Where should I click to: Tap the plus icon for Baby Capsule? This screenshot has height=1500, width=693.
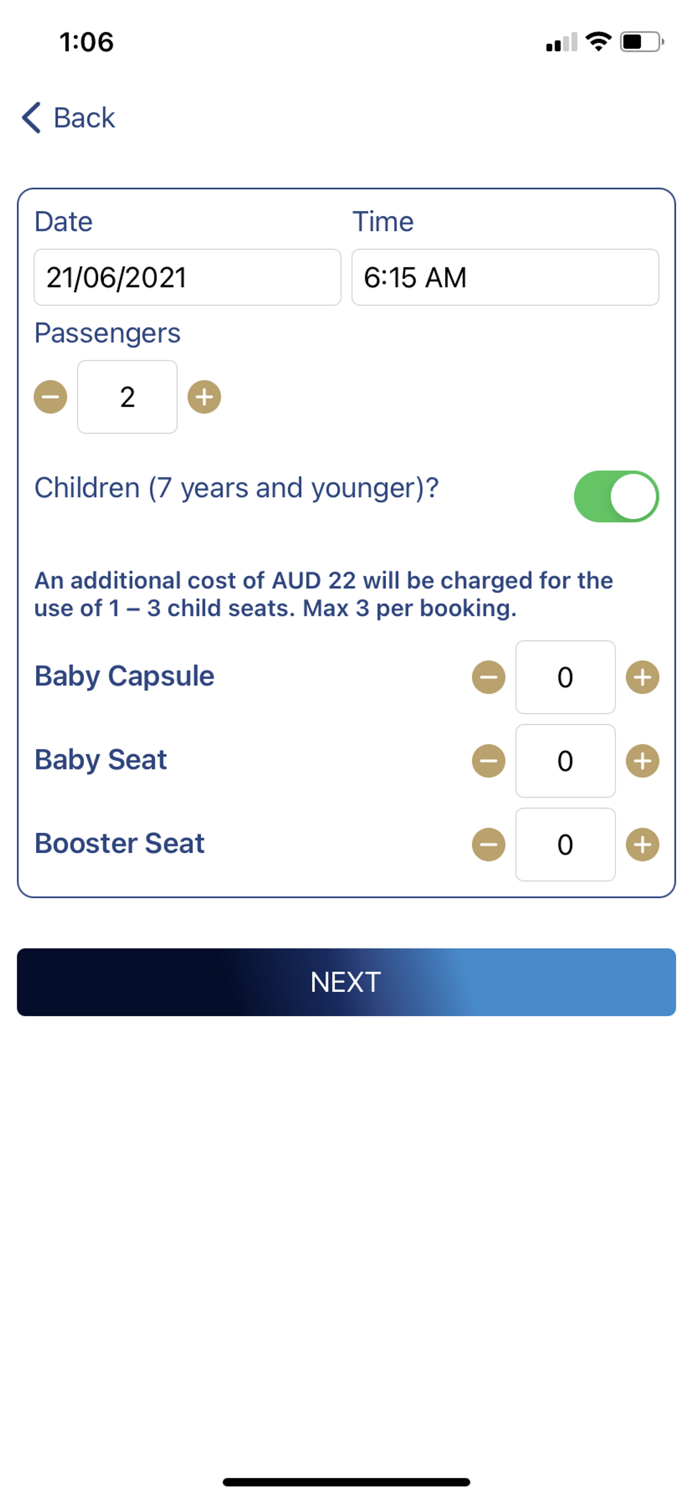click(641, 677)
